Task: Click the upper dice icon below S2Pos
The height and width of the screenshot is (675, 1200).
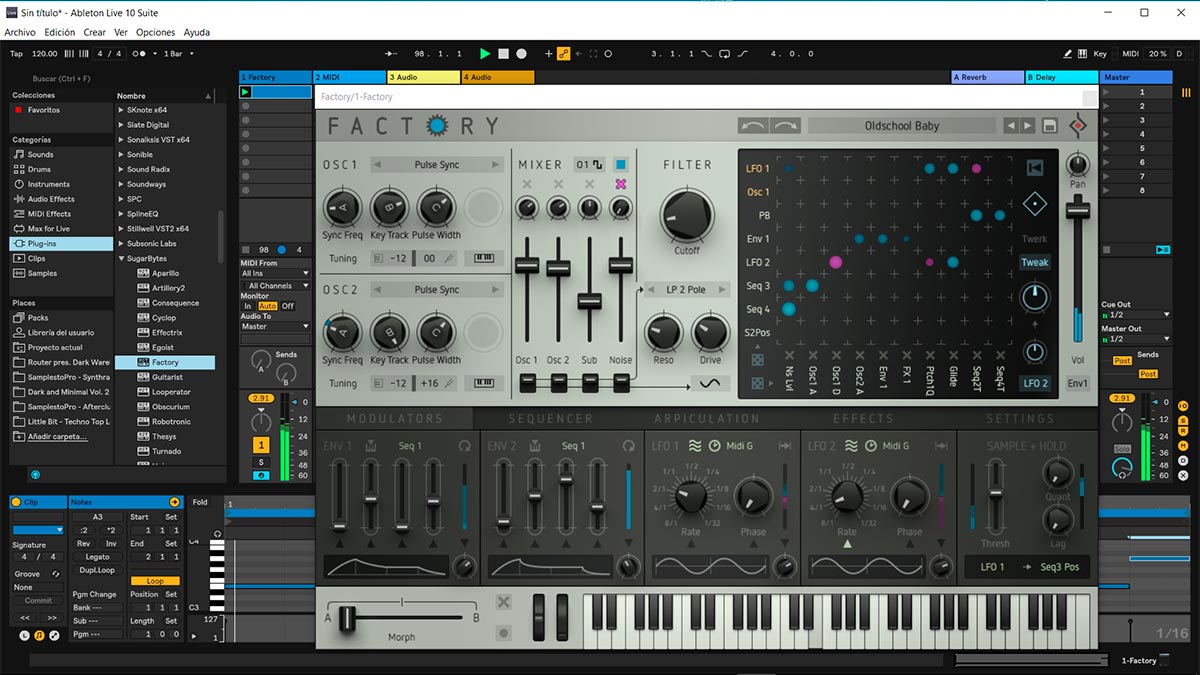Action: [757, 359]
